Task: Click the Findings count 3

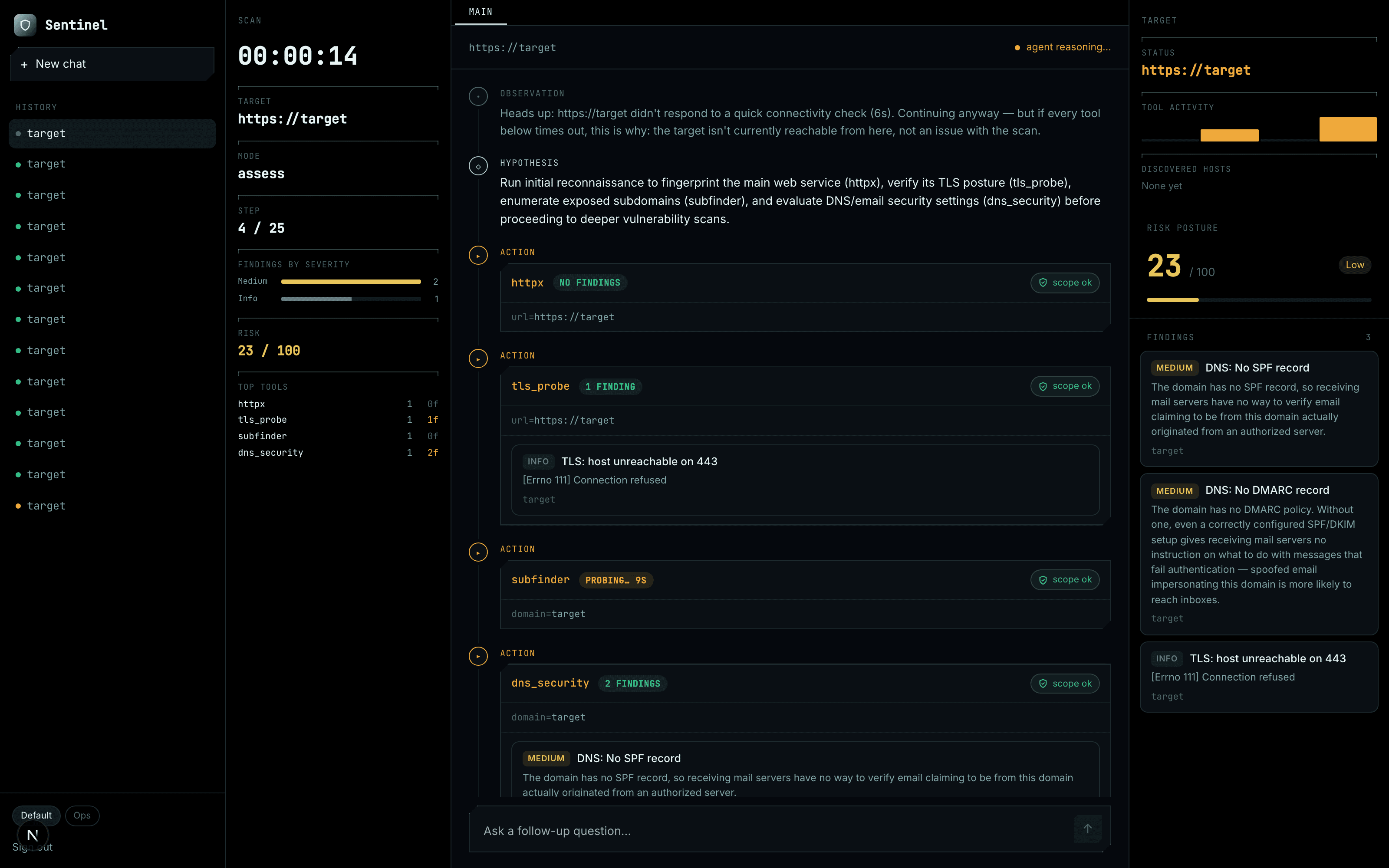Action: (1368, 338)
